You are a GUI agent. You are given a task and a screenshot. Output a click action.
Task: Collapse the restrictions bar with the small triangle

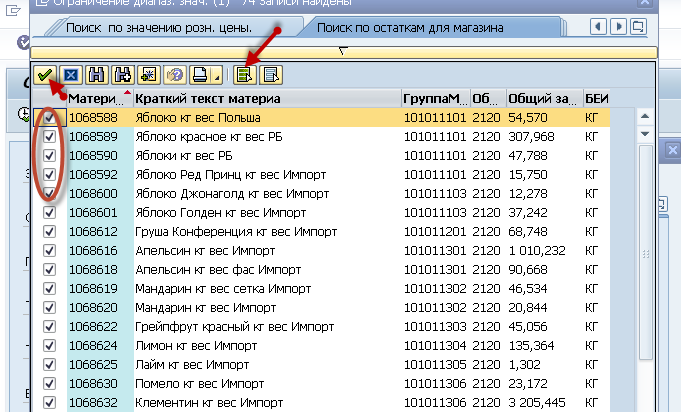click(x=343, y=51)
